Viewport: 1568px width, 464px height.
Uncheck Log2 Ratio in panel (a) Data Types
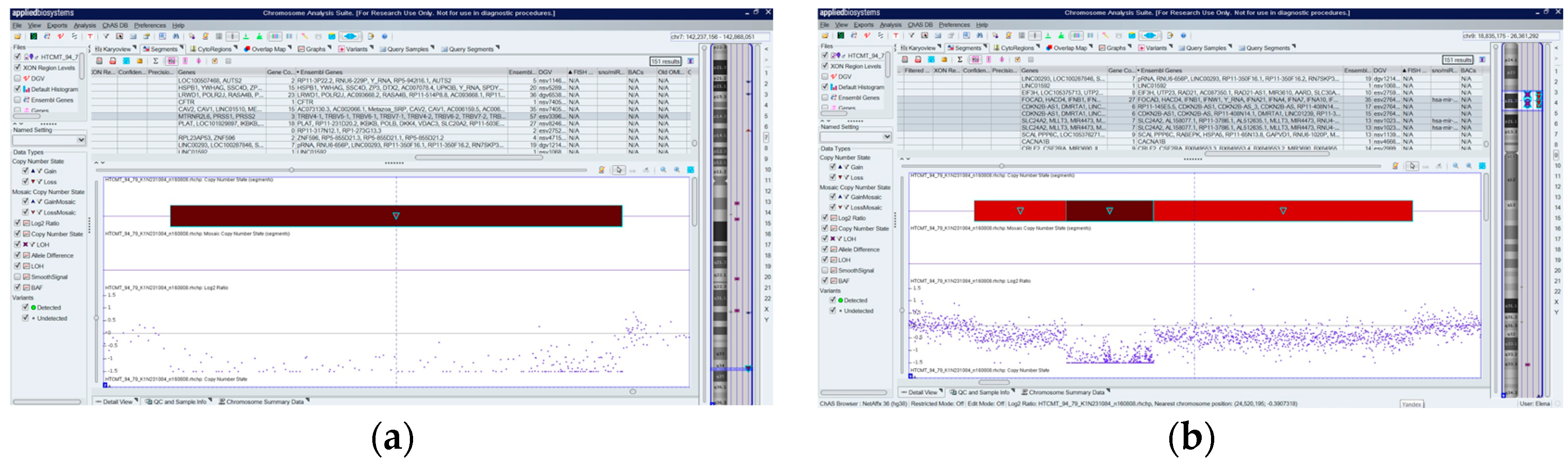(x=18, y=223)
